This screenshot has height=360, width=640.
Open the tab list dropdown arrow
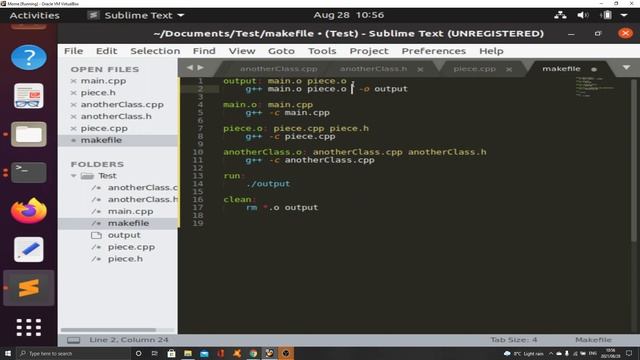(627, 68)
